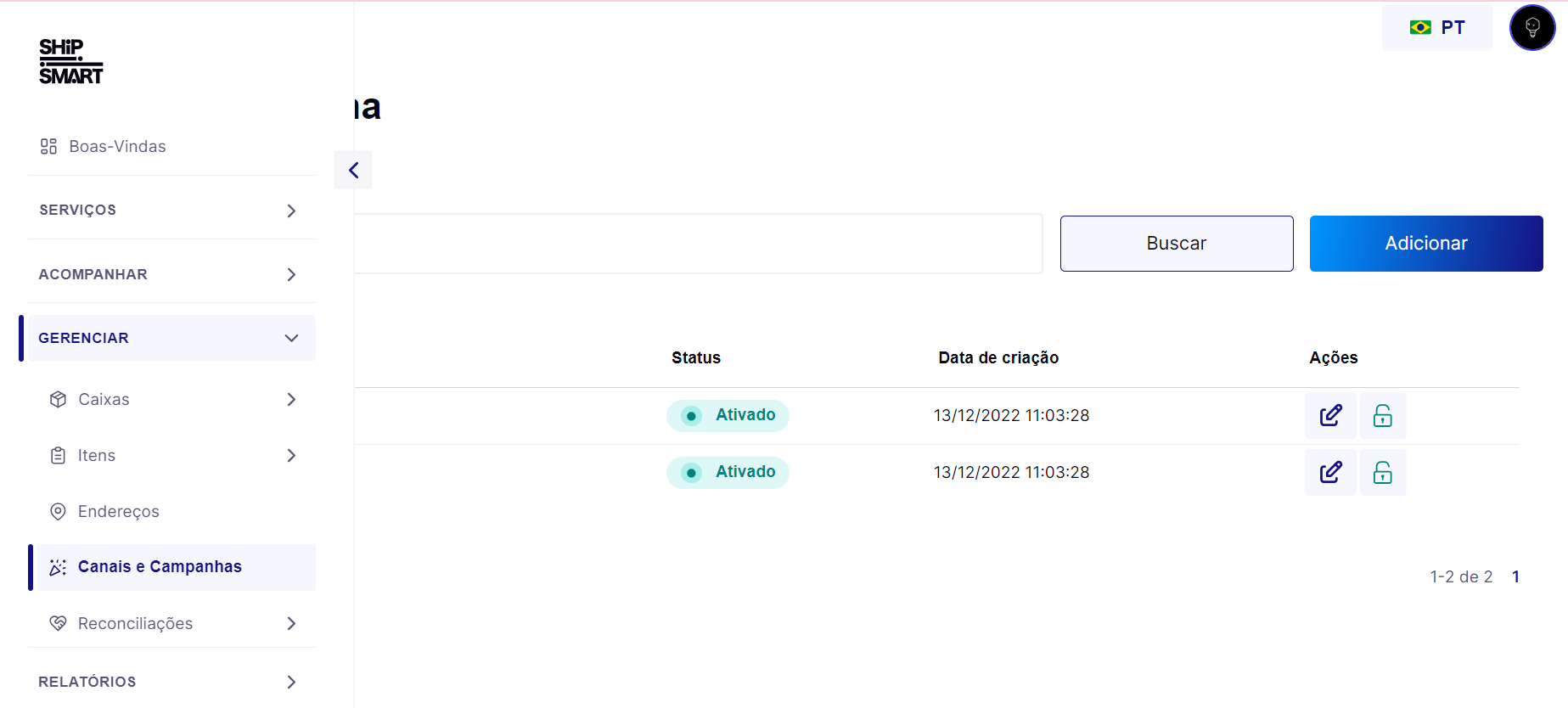Go to page 1 in pagination

click(1515, 576)
